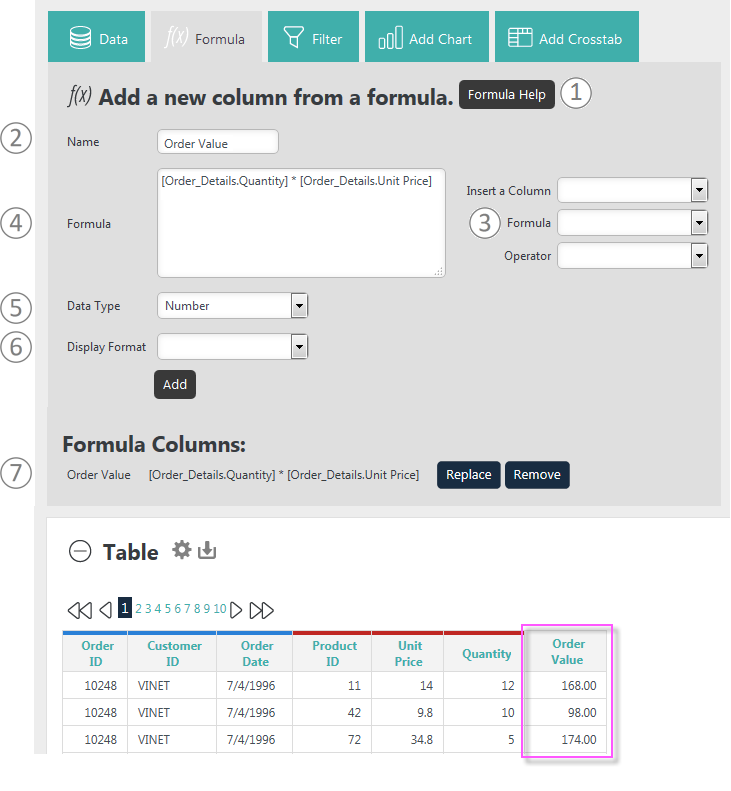Click in the Name input field
The image size is (731, 791).
tap(218, 142)
